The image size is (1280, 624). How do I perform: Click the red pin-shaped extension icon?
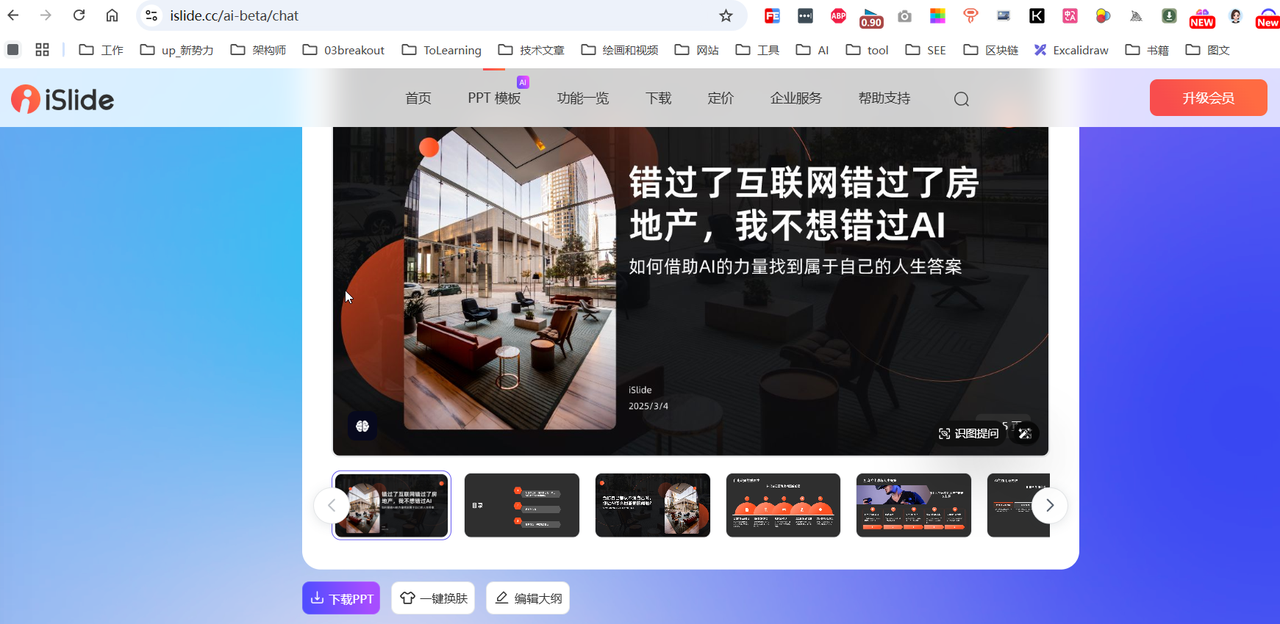click(970, 16)
